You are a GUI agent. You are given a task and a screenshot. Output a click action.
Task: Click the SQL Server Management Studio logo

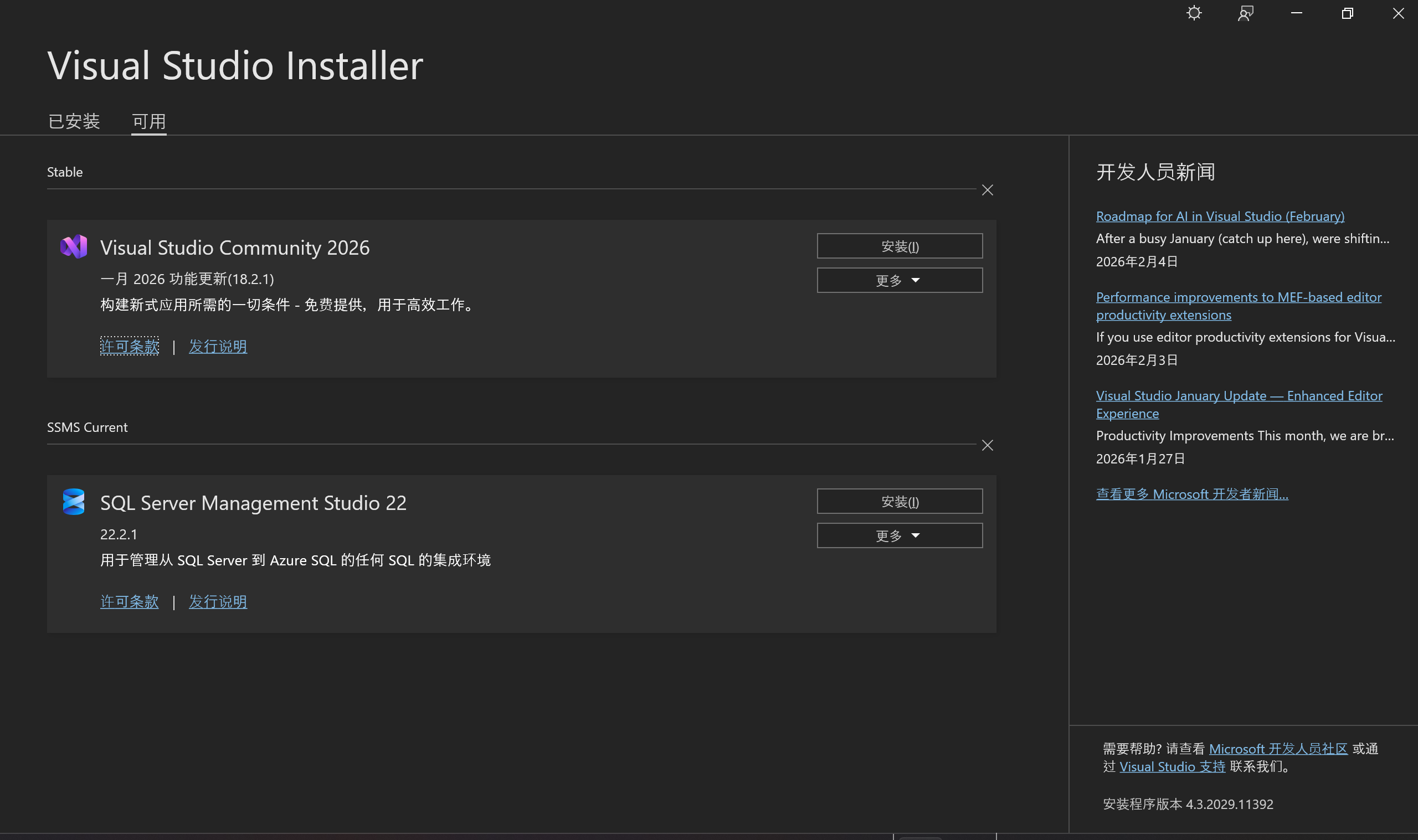pos(74,502)
